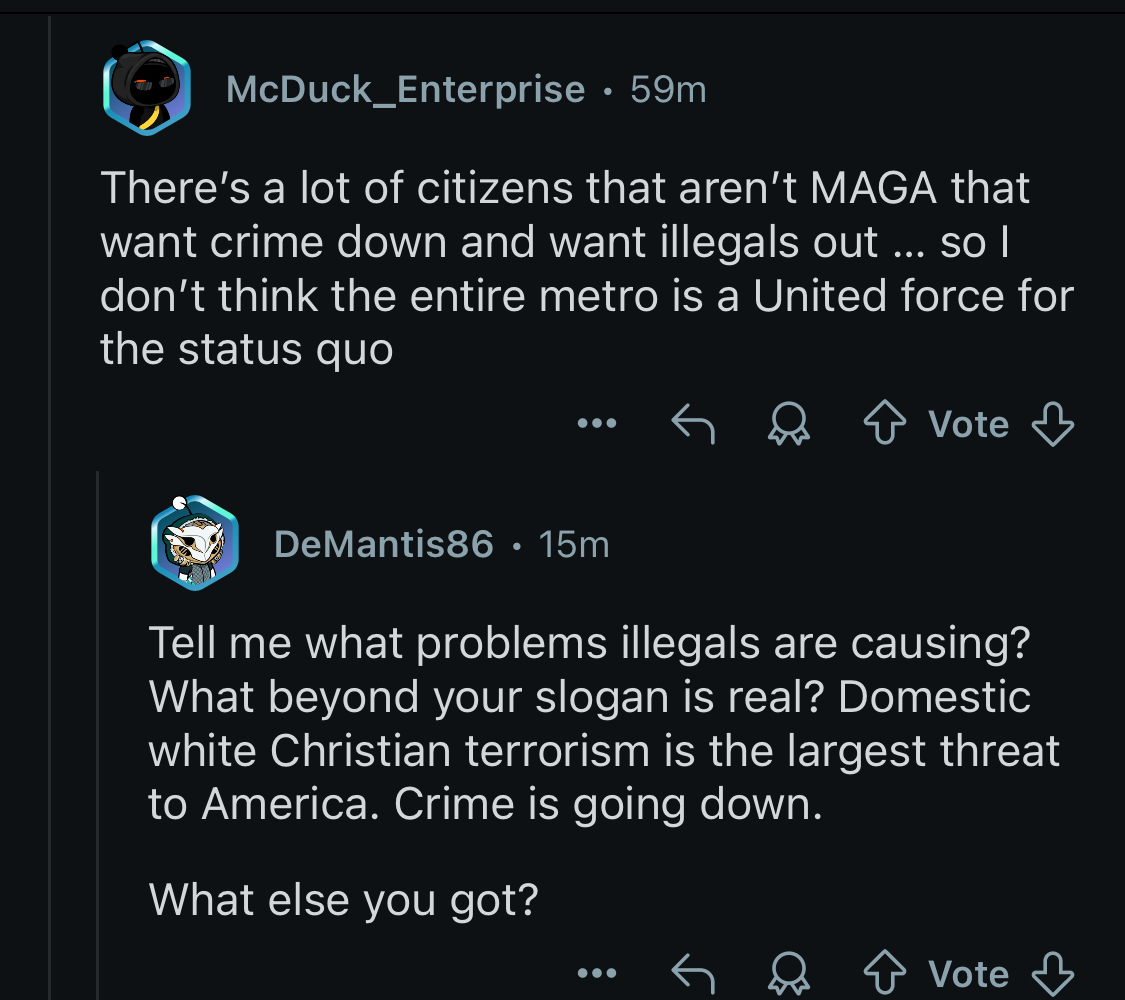Image resolution: width=1125 pixels, height=1000 pixels.
Task: Reply to McDuck_Enterprise's comment
Action: [693, 425]
